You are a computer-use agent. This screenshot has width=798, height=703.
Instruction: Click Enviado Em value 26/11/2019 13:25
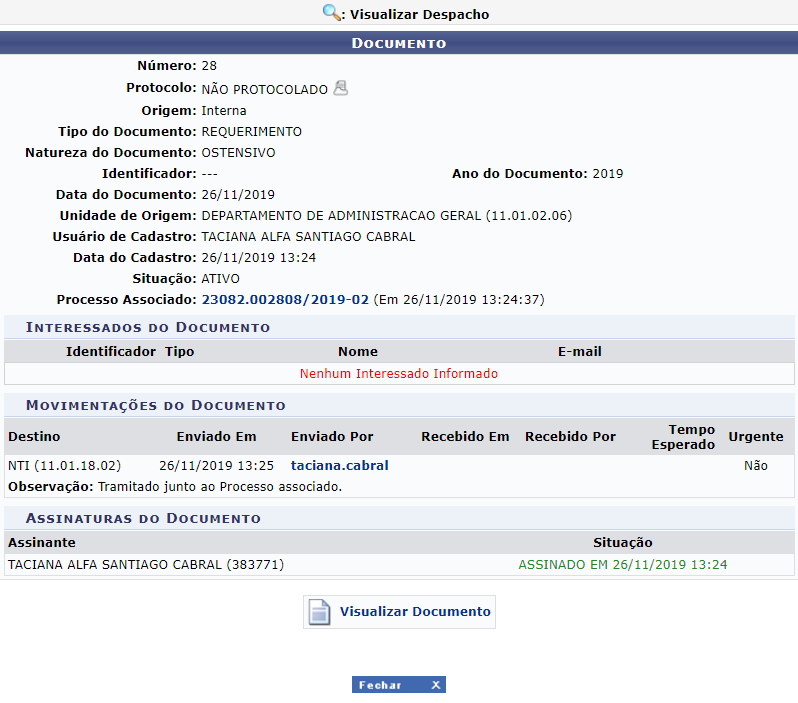pyautogui.click(x=216, y=465)
